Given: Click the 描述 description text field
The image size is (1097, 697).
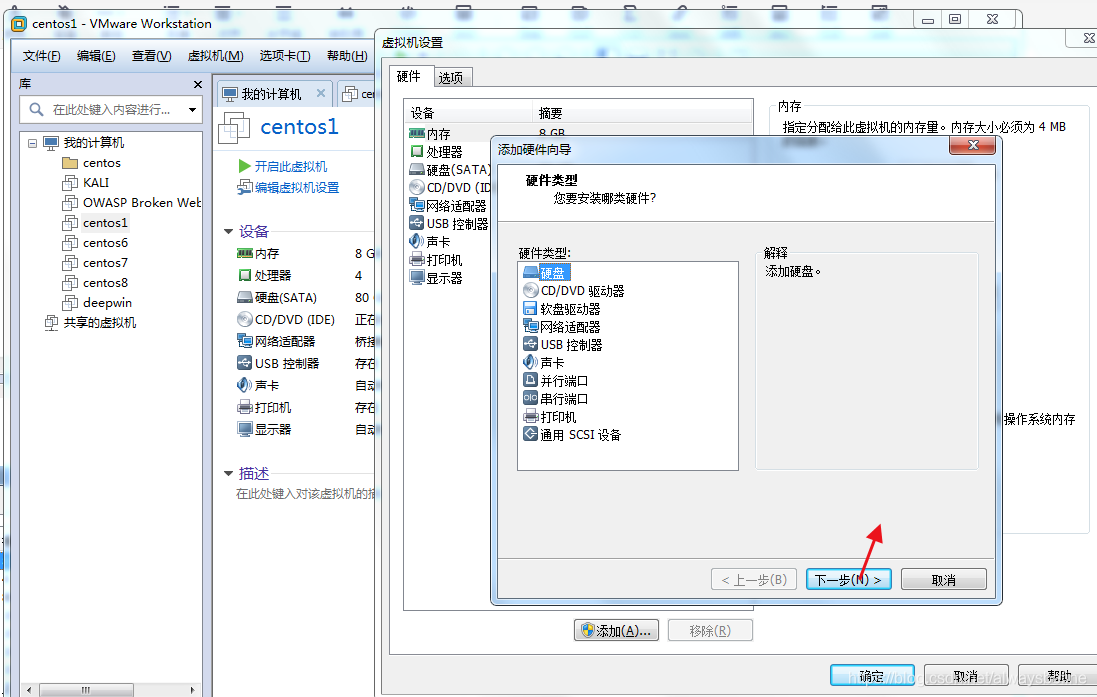Looking at the screenshot, I should [x=305, y=494].
